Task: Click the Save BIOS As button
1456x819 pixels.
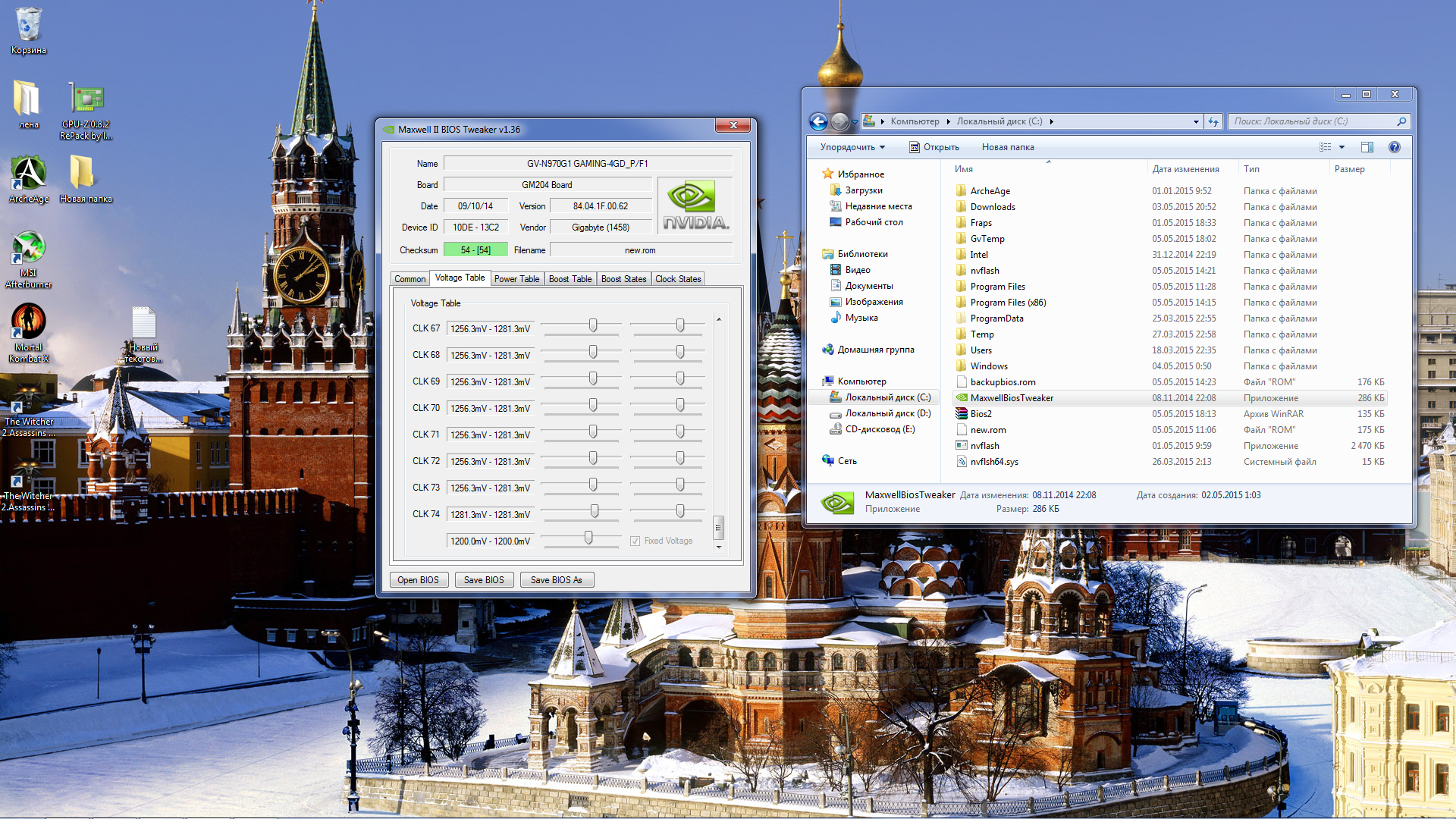Action: 556,580
